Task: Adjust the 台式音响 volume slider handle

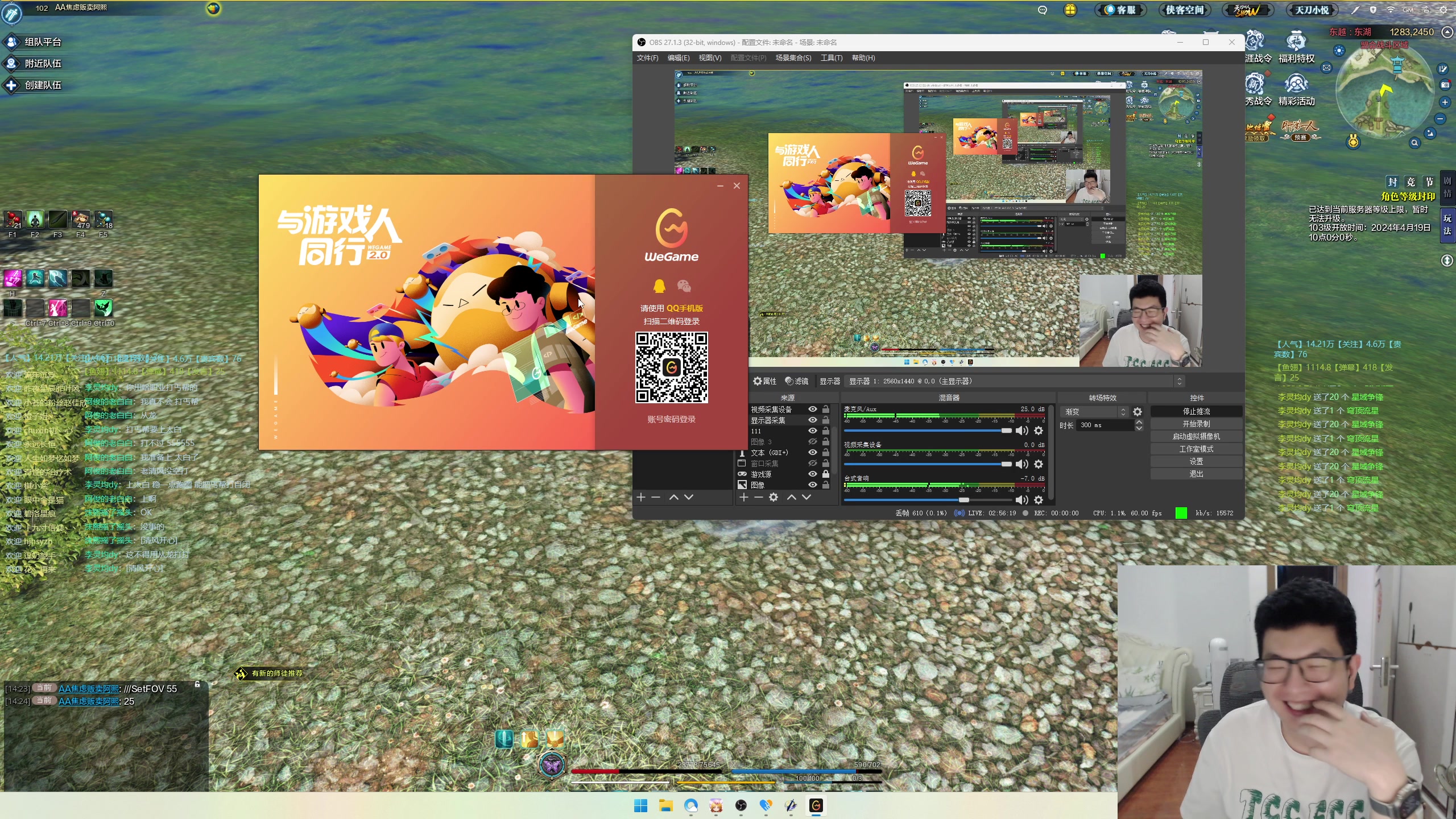Action: tap(963, 500)
